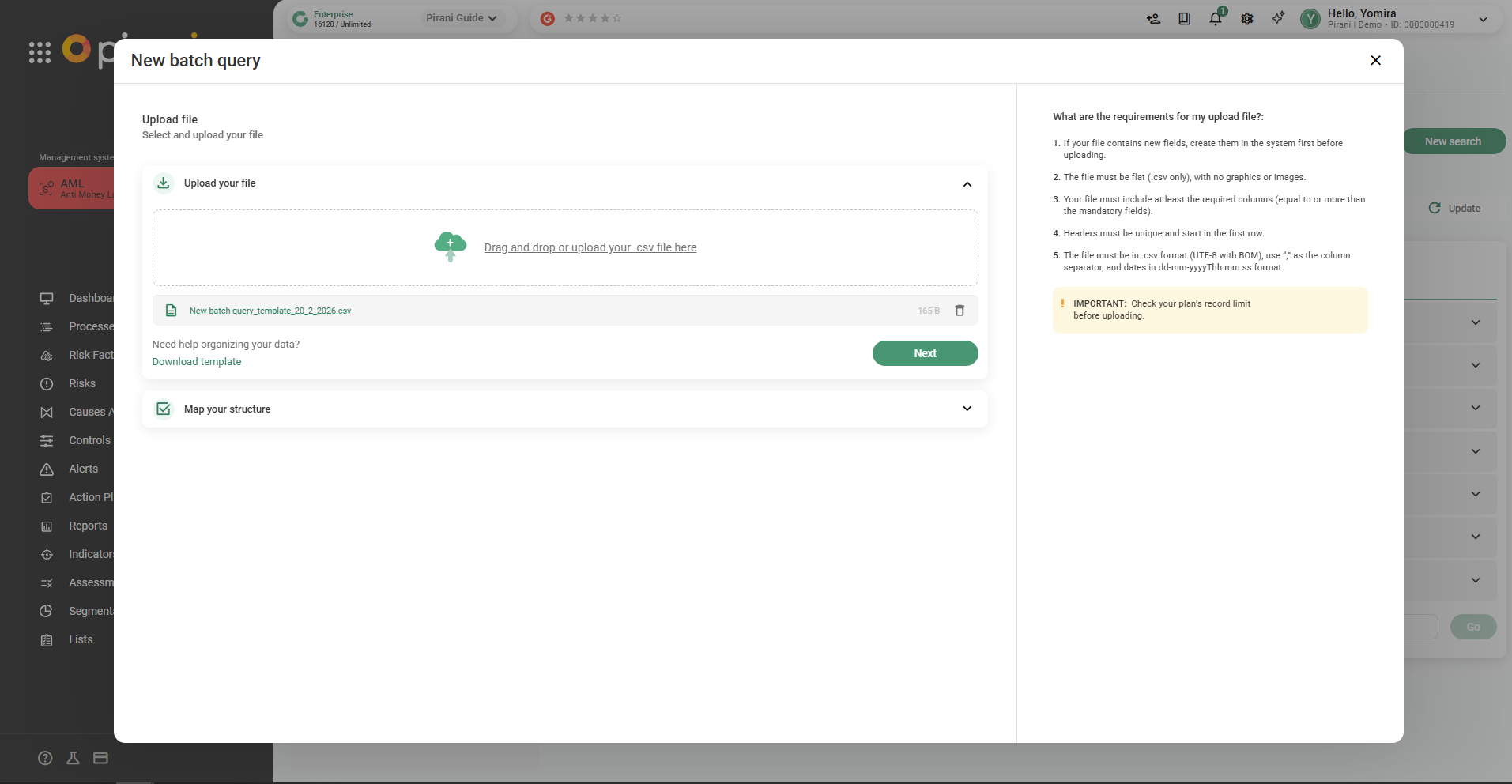
Task: Open settings gear in top bar
Action: click(1247, 18)
